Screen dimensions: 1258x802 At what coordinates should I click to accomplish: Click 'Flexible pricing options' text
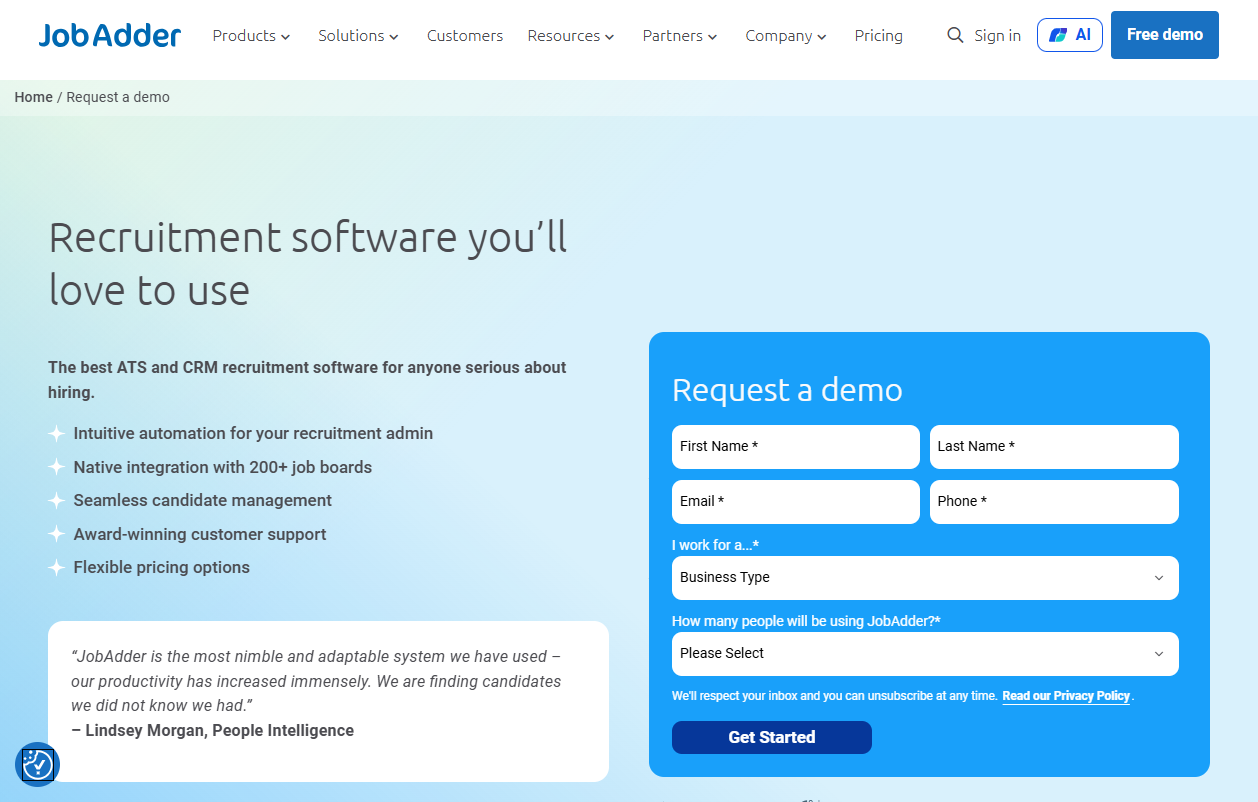point(161,567)
